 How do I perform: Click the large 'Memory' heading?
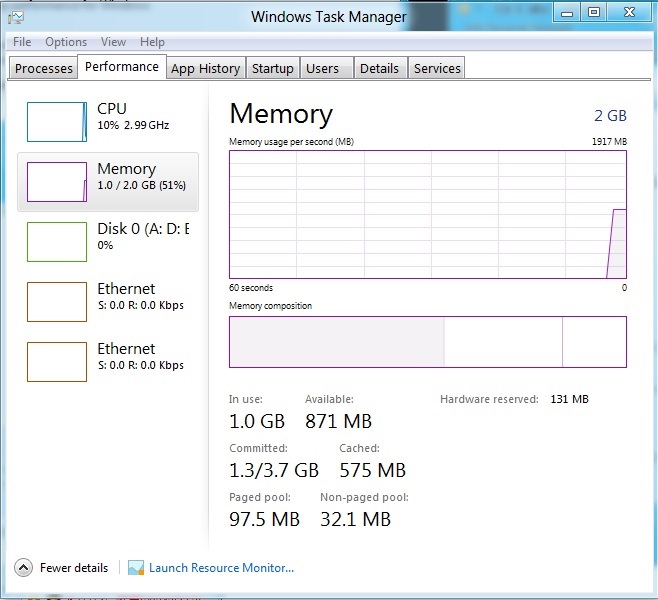pyautogui.click(x=281, y=114)
